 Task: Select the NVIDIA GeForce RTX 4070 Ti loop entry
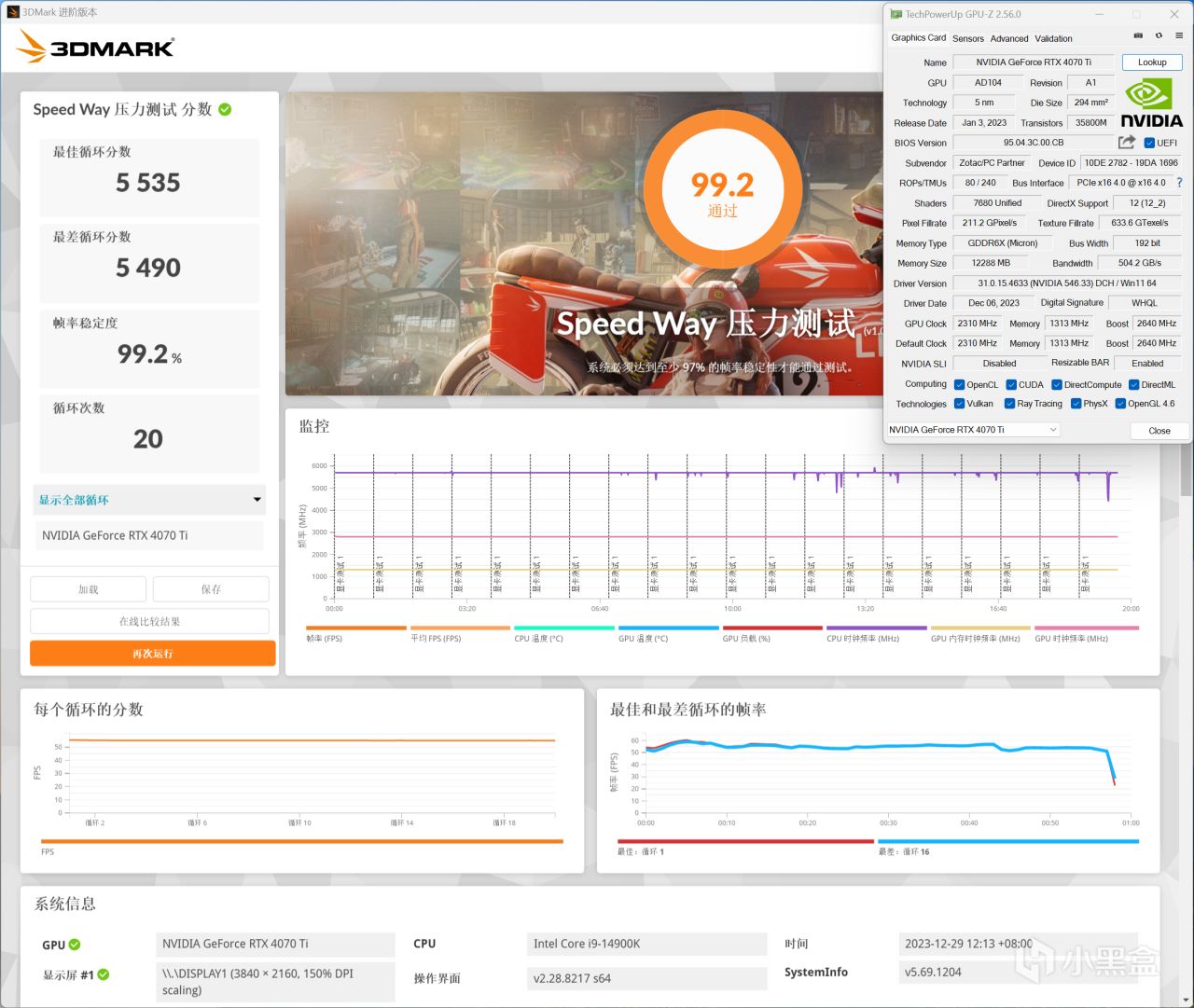[x=148, y=535]
